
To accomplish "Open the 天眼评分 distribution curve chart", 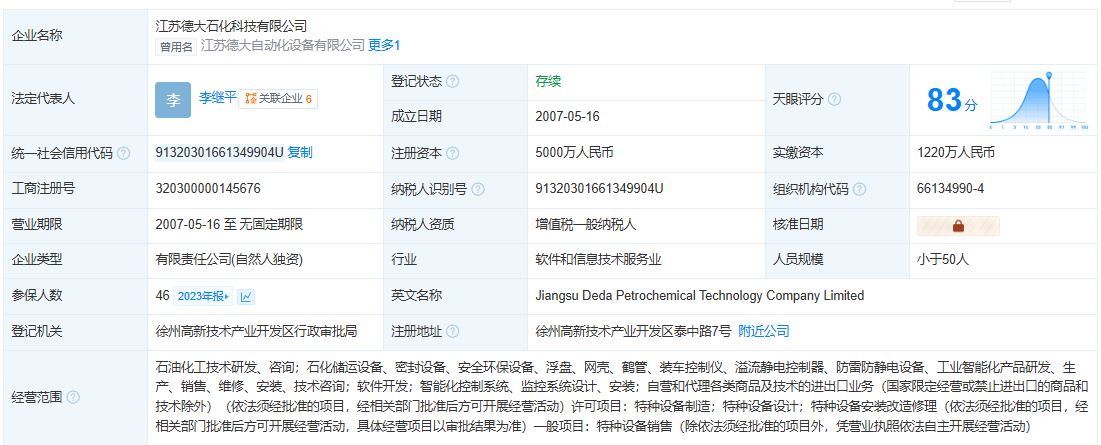I will pos(1039,100).
